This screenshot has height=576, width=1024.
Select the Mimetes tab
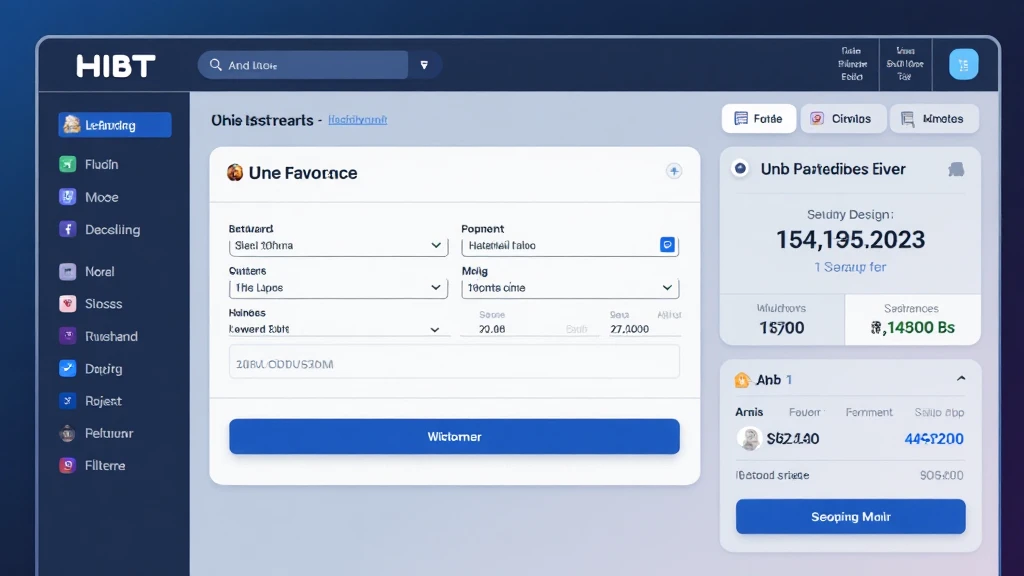(934, 118)
